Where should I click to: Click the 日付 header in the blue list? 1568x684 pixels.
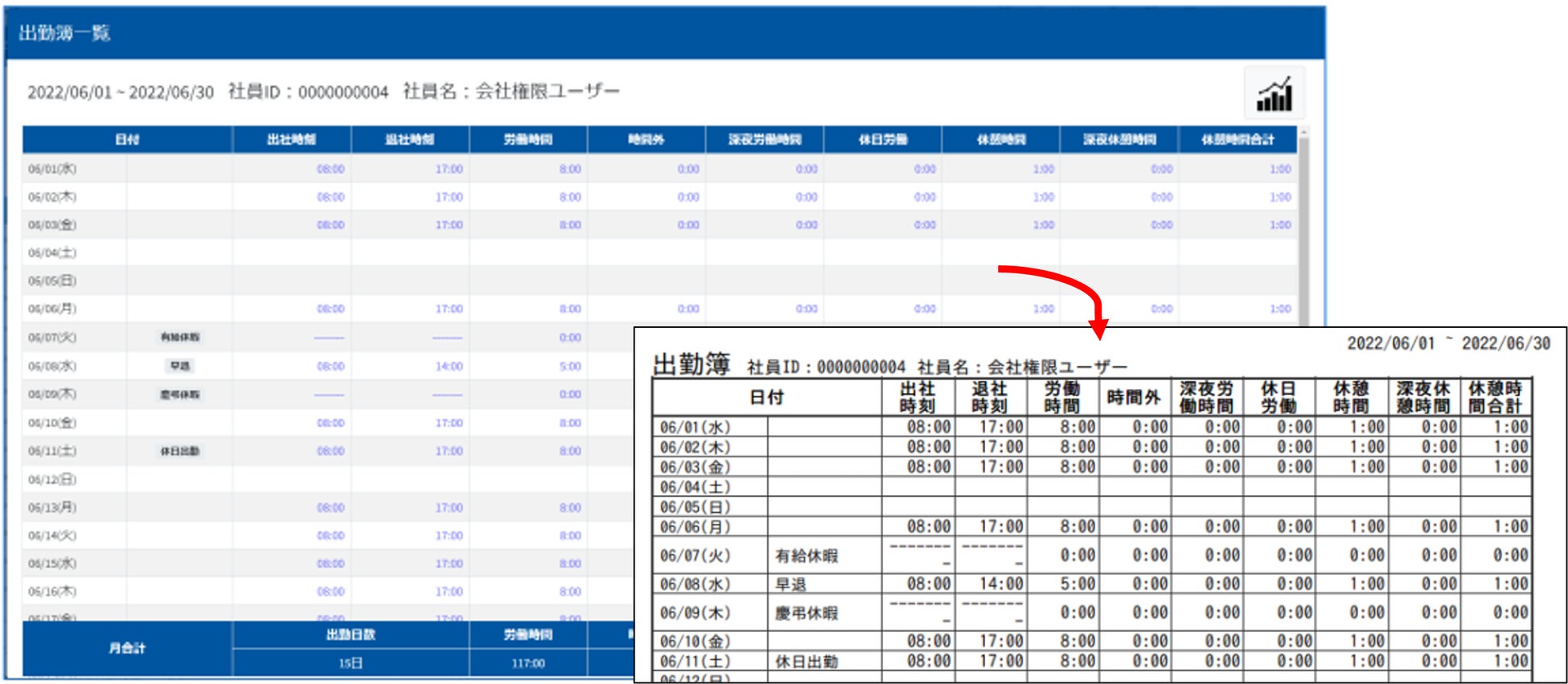(x=127, y=140)
